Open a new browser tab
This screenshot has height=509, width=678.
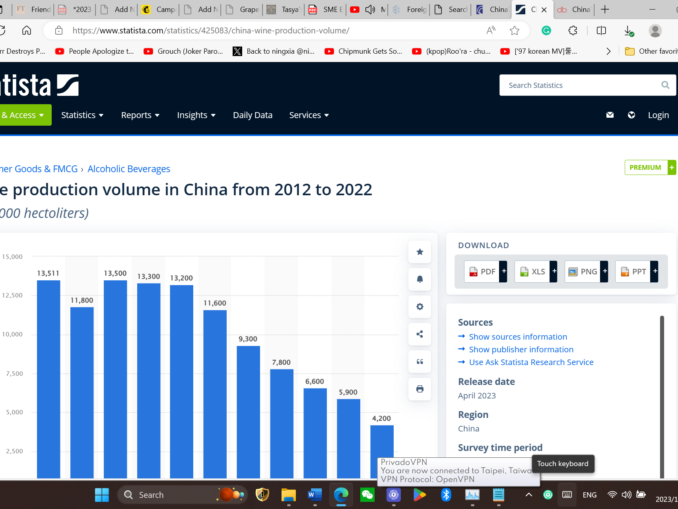pyautogui.click(x=604, y=9)
